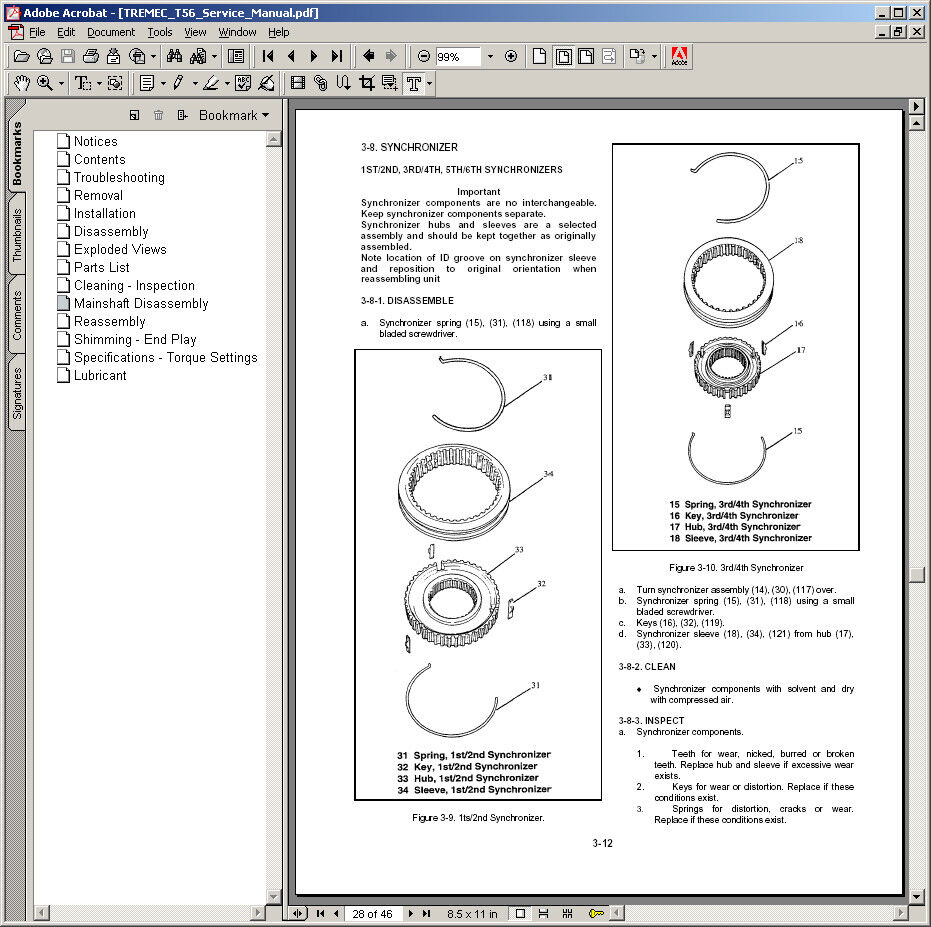Click the binoculars Find icon
The width and height of the screenshot is (931, 927).
pyautogui.click(x=174, y=56)
